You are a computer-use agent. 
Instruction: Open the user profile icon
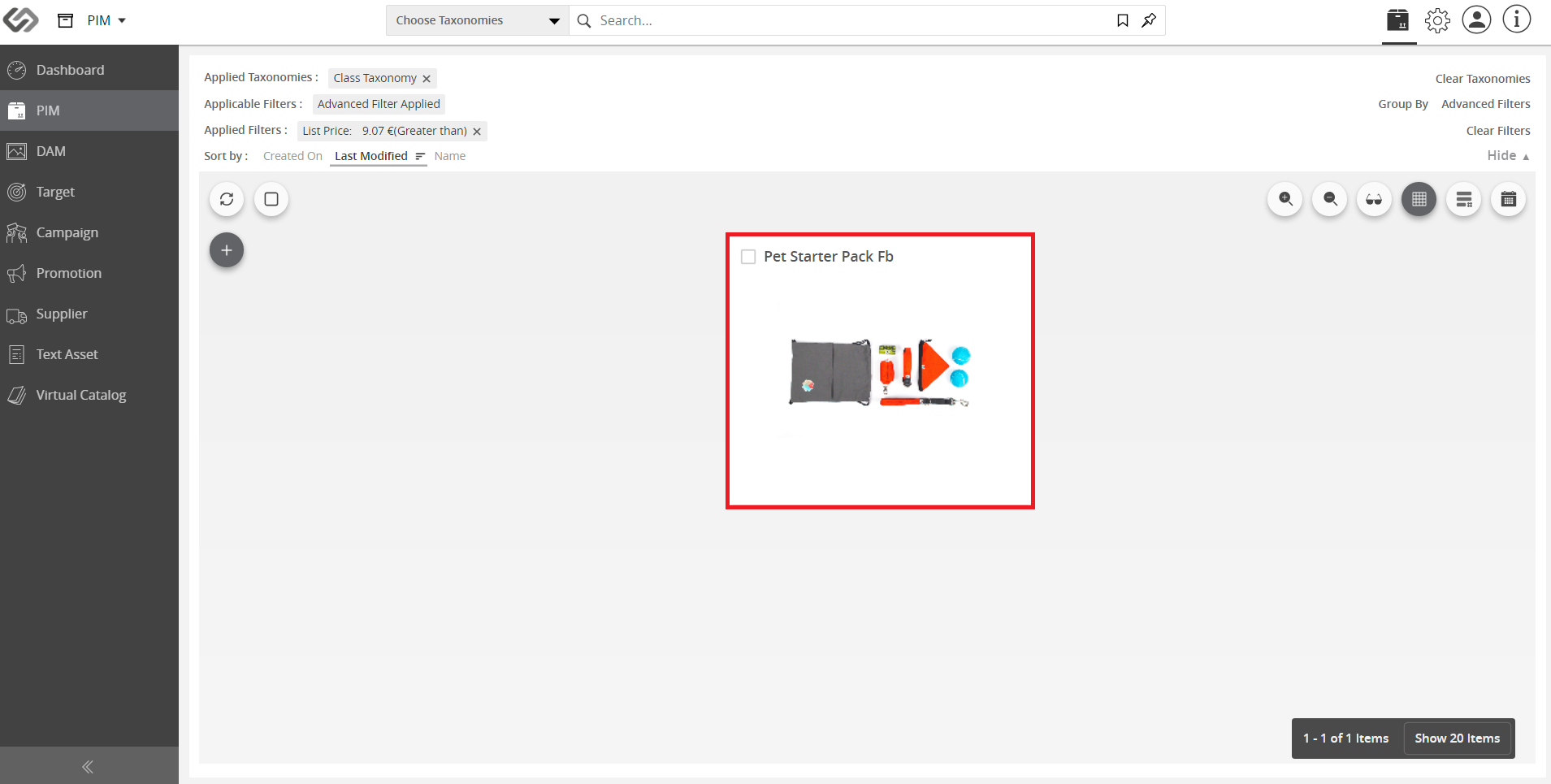[1476, 19]
